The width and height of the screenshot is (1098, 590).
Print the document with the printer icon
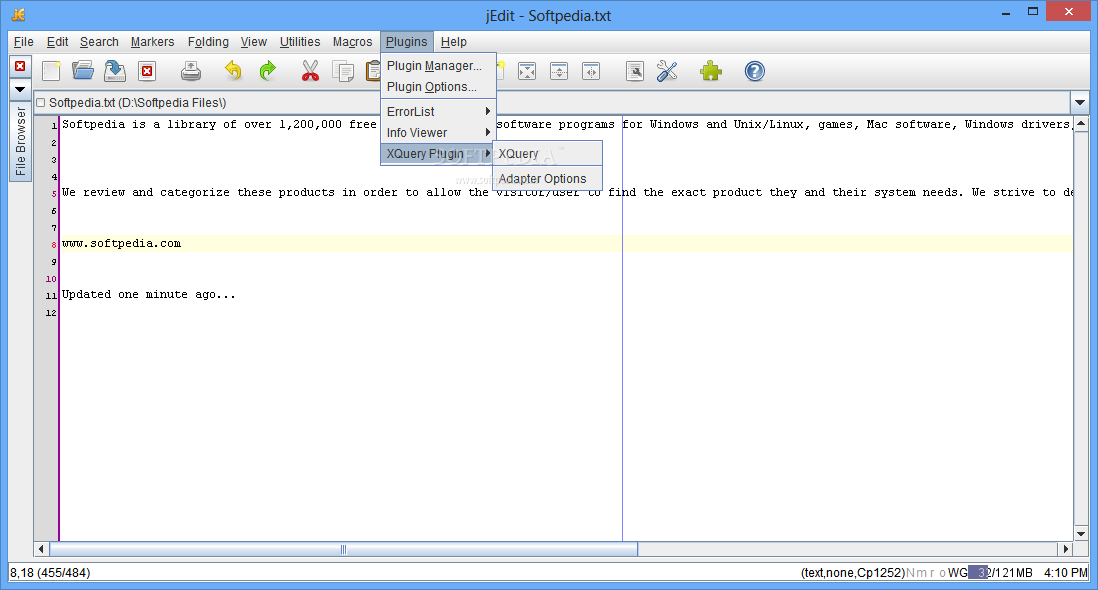point(190,71)
